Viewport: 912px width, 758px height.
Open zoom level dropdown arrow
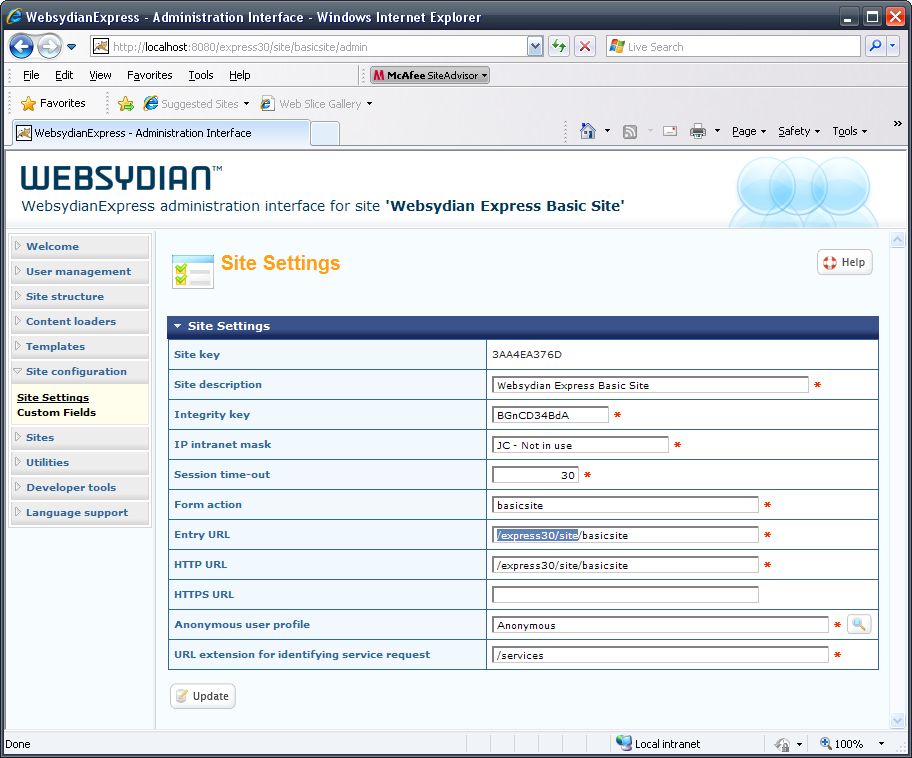point(881,744)
